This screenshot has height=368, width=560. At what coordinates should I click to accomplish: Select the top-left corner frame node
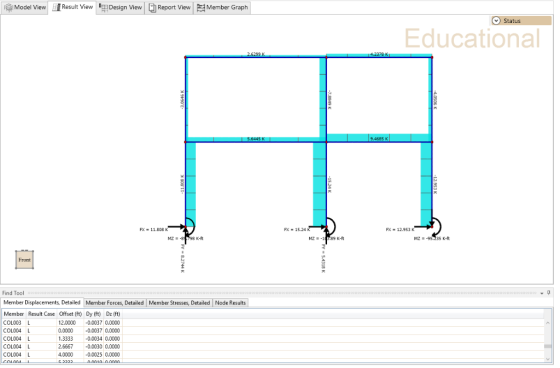click(x=186, y=57)
